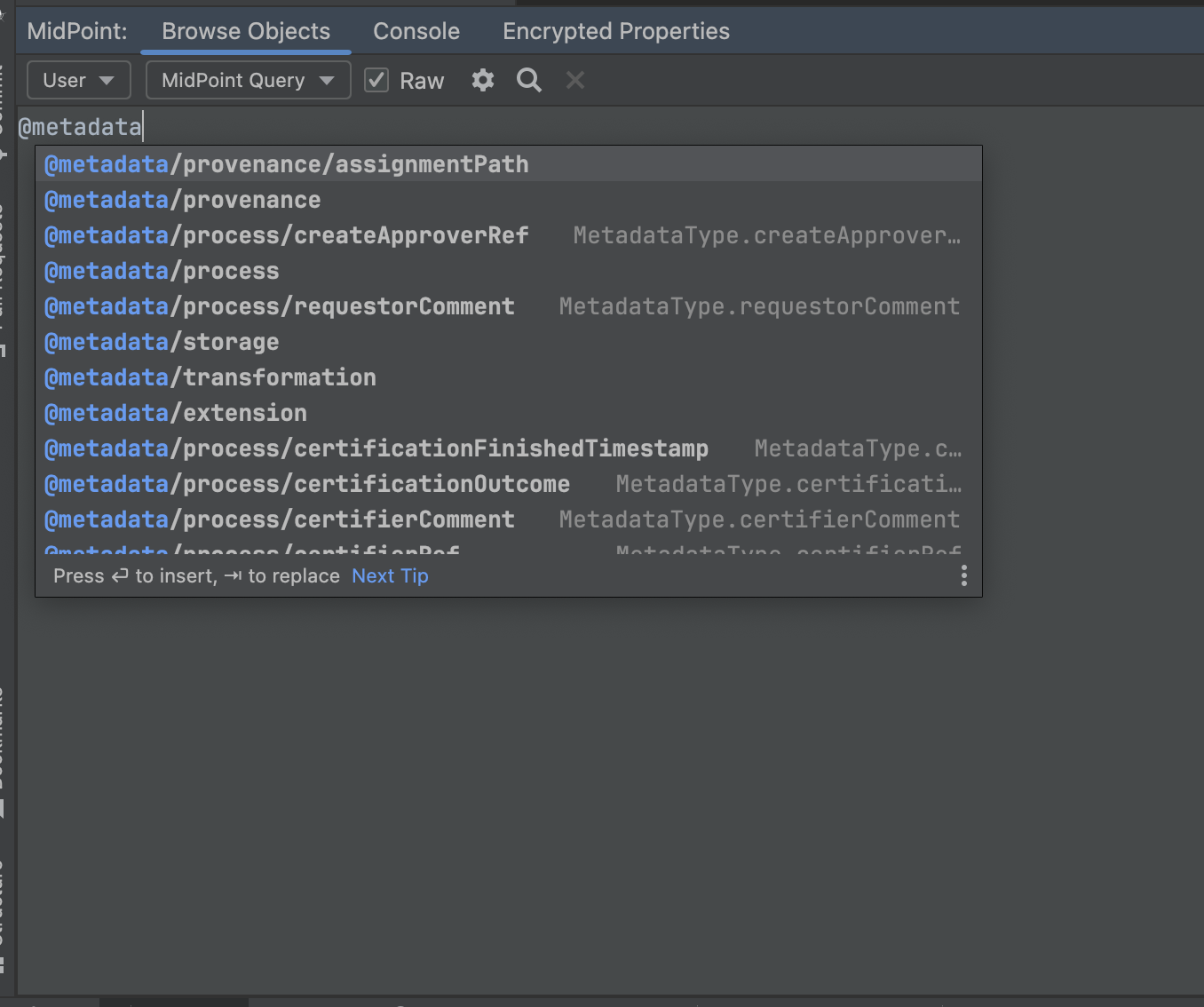Viewport: 1204px width, 1007px height.
Task: Open the MidPoint Query language dropdown
Action: click(x=248, y=80)
